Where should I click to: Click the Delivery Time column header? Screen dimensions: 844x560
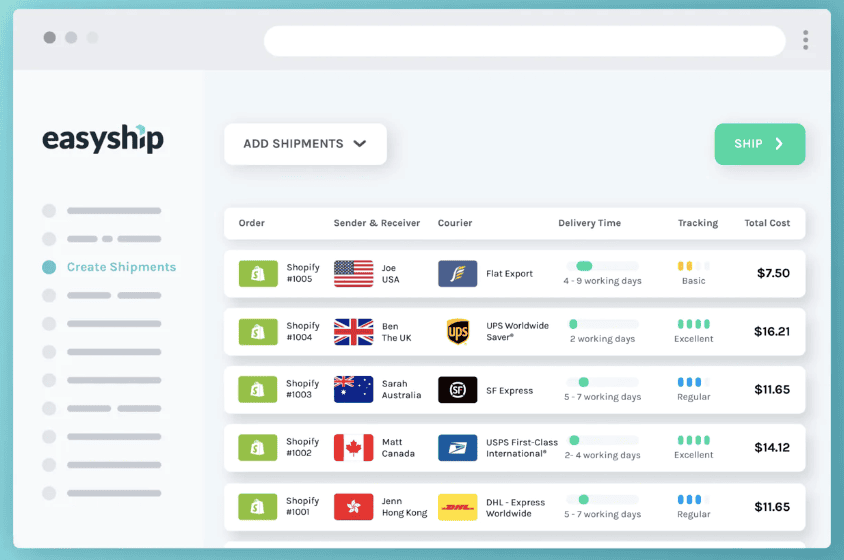(x=589, y=223)
